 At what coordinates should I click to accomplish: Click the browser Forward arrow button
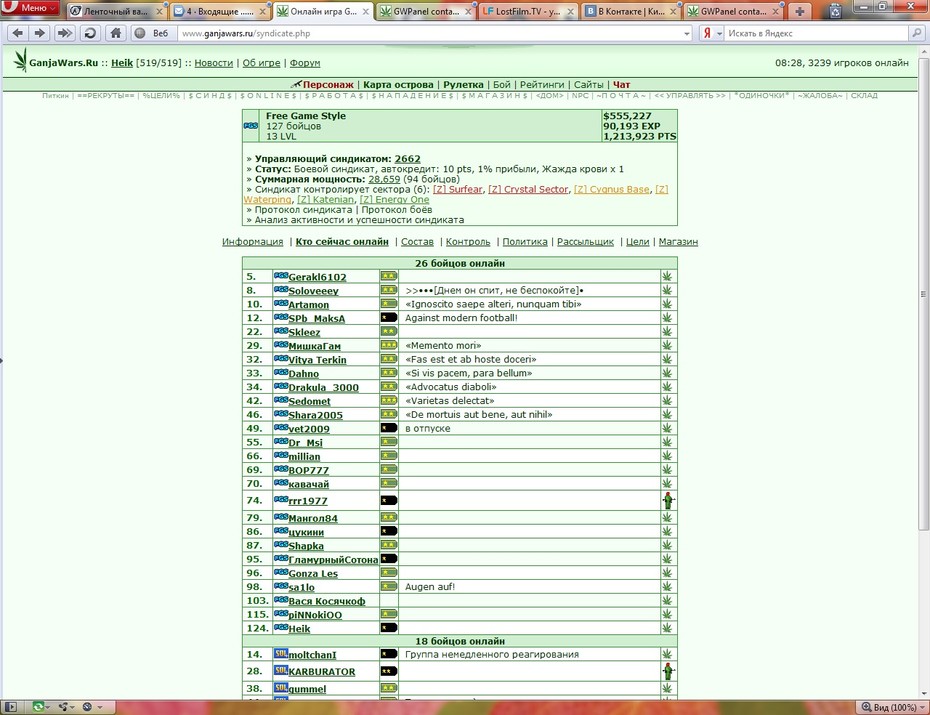click(x=40, y=33)
